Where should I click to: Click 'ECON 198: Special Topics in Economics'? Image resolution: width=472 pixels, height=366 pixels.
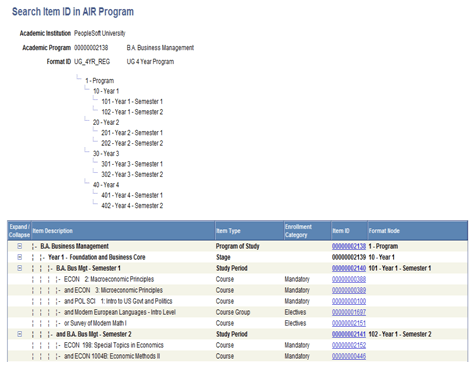click(114, 345)
